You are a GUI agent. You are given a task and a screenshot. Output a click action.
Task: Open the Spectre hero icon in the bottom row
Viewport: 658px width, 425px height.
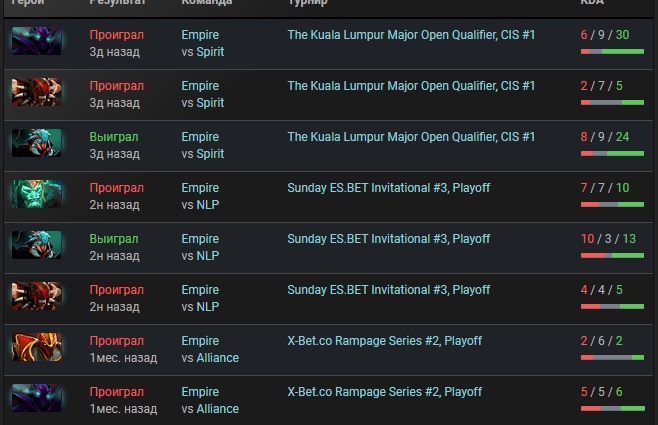[37, 398]
